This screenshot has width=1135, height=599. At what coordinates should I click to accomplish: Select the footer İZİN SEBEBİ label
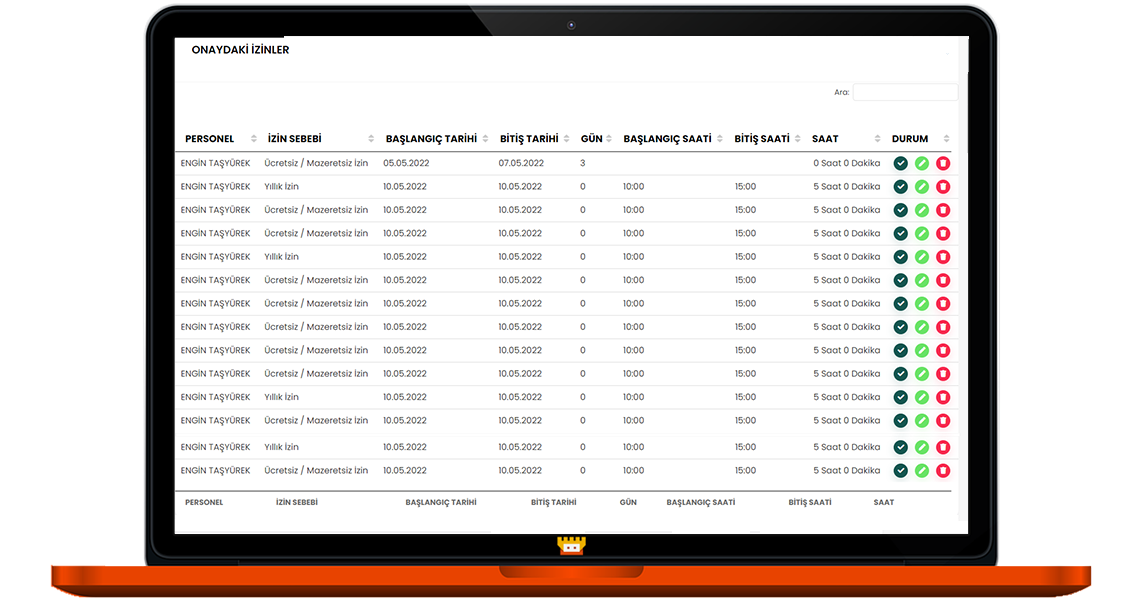pos(297,502)
